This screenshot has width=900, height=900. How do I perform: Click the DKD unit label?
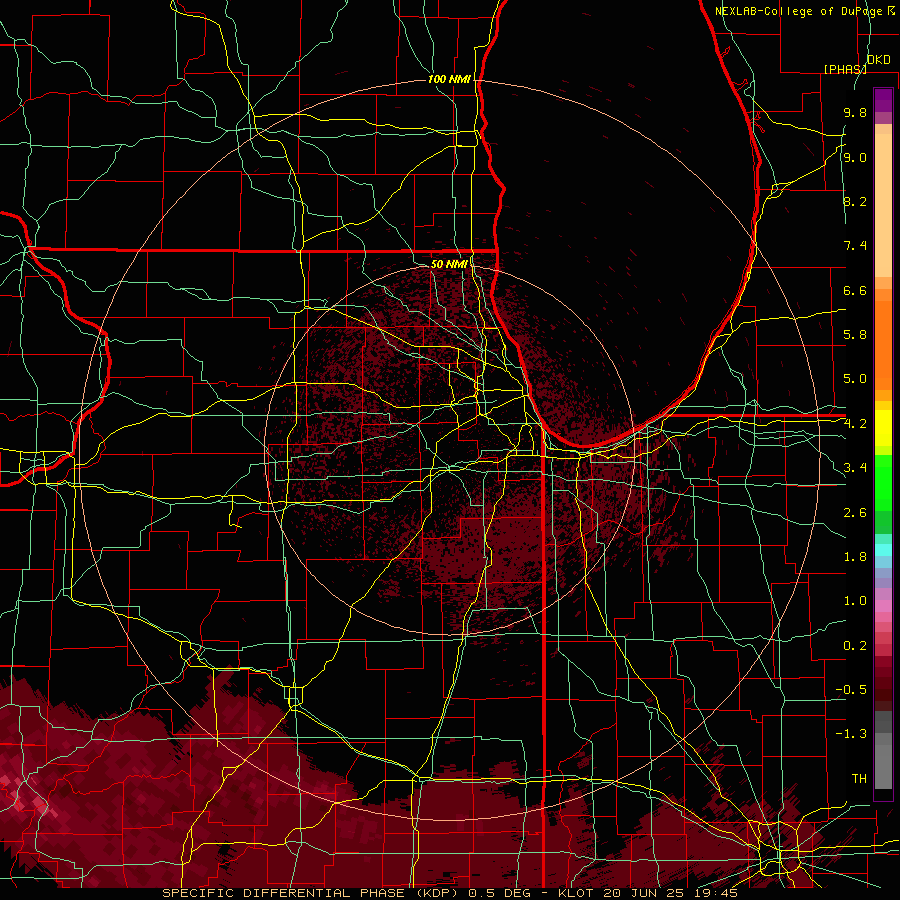[x=878, y=60]
